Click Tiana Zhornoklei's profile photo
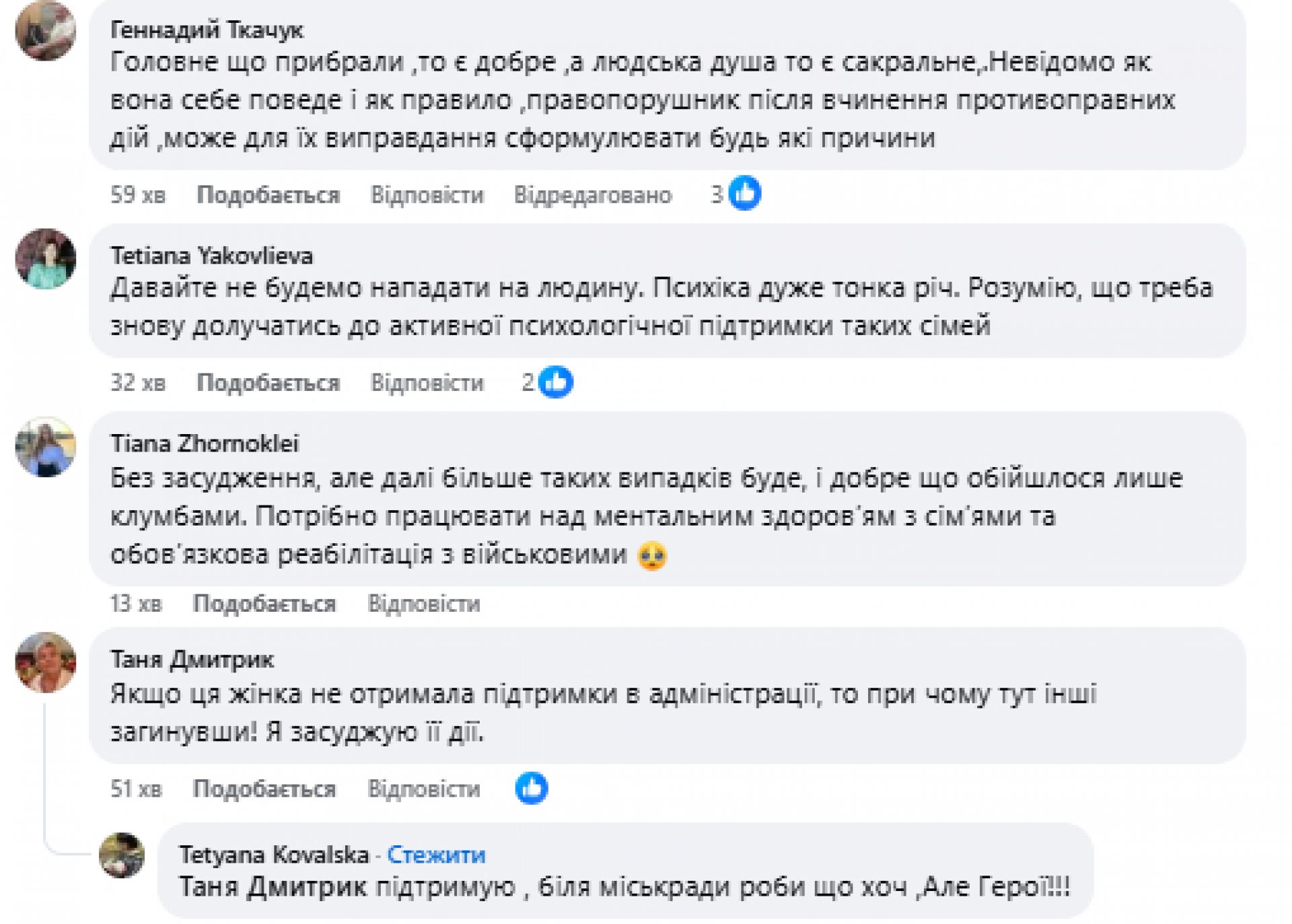The width and height of the screenshot is (1292, 924). [x=46, y=447]
